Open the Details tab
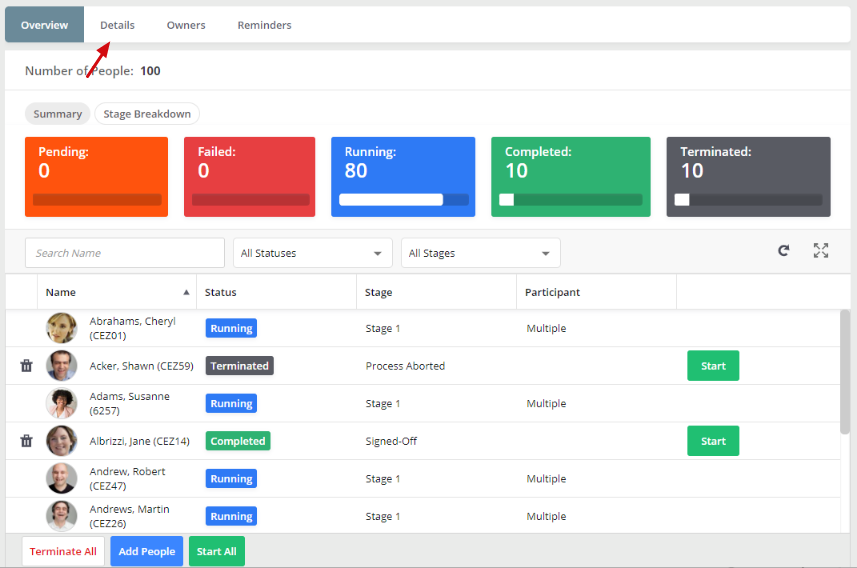The width and height of the screenshot is (857, 568). point(117,25)
